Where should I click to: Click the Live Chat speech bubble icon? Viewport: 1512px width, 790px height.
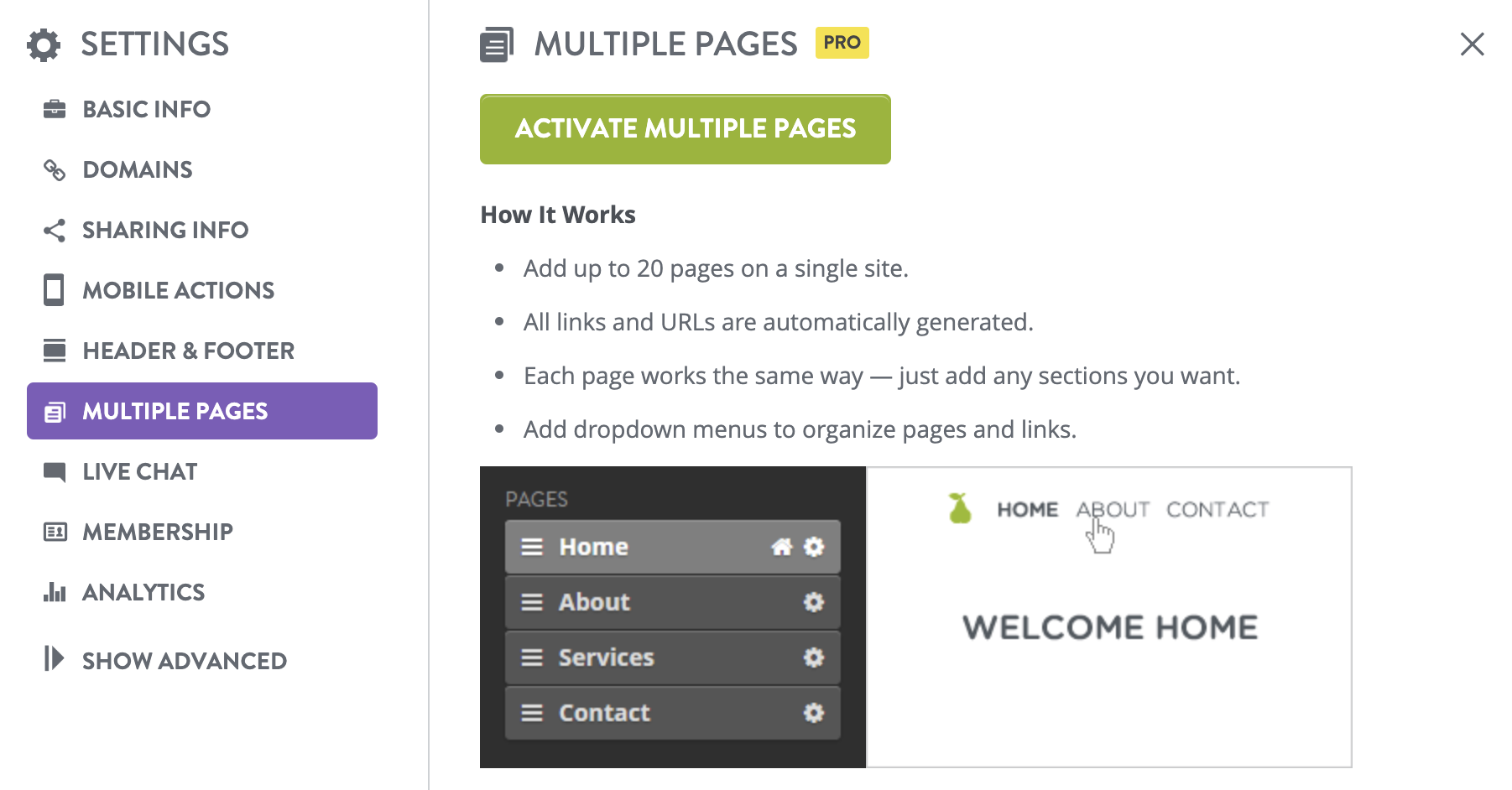pyautogui.click(x=55, y=472)
